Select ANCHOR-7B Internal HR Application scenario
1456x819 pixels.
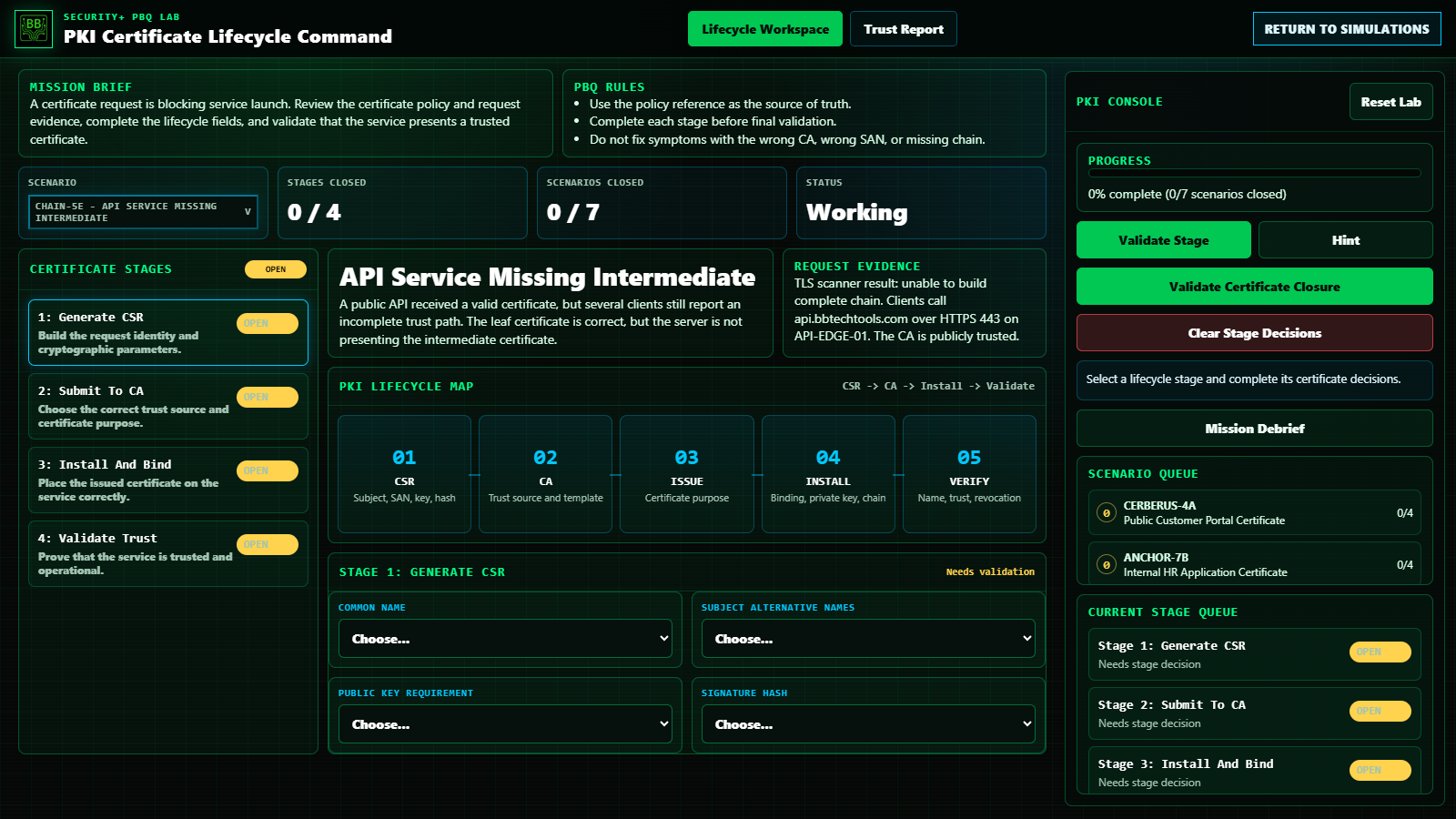pos(1255,564)
